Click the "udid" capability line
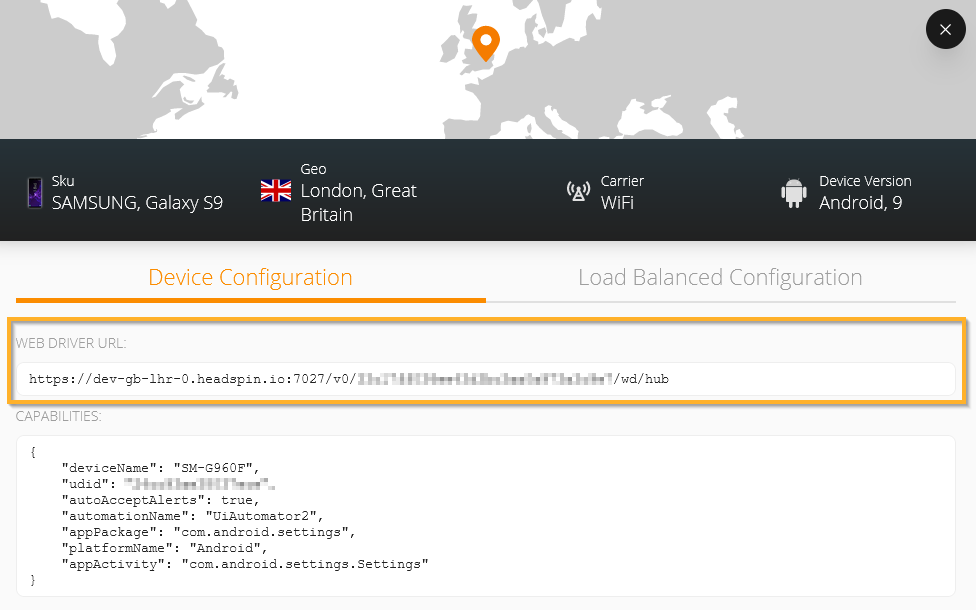The image size is (976, 610). pos(168,484)
